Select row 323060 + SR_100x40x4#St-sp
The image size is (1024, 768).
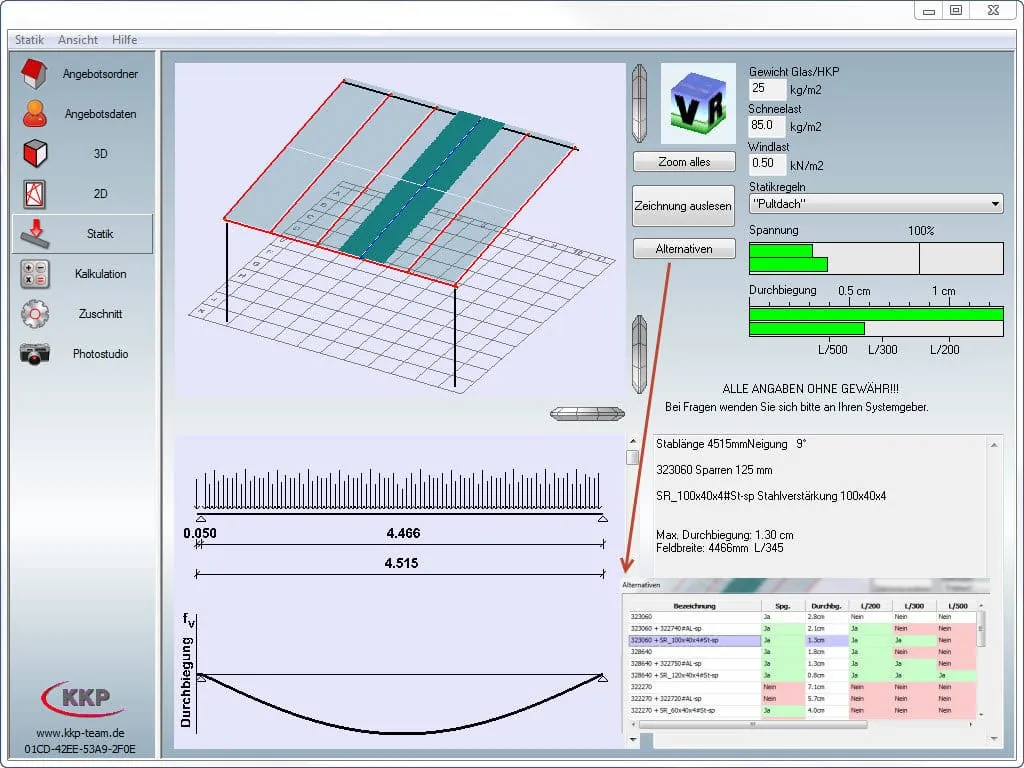point(802,640)
